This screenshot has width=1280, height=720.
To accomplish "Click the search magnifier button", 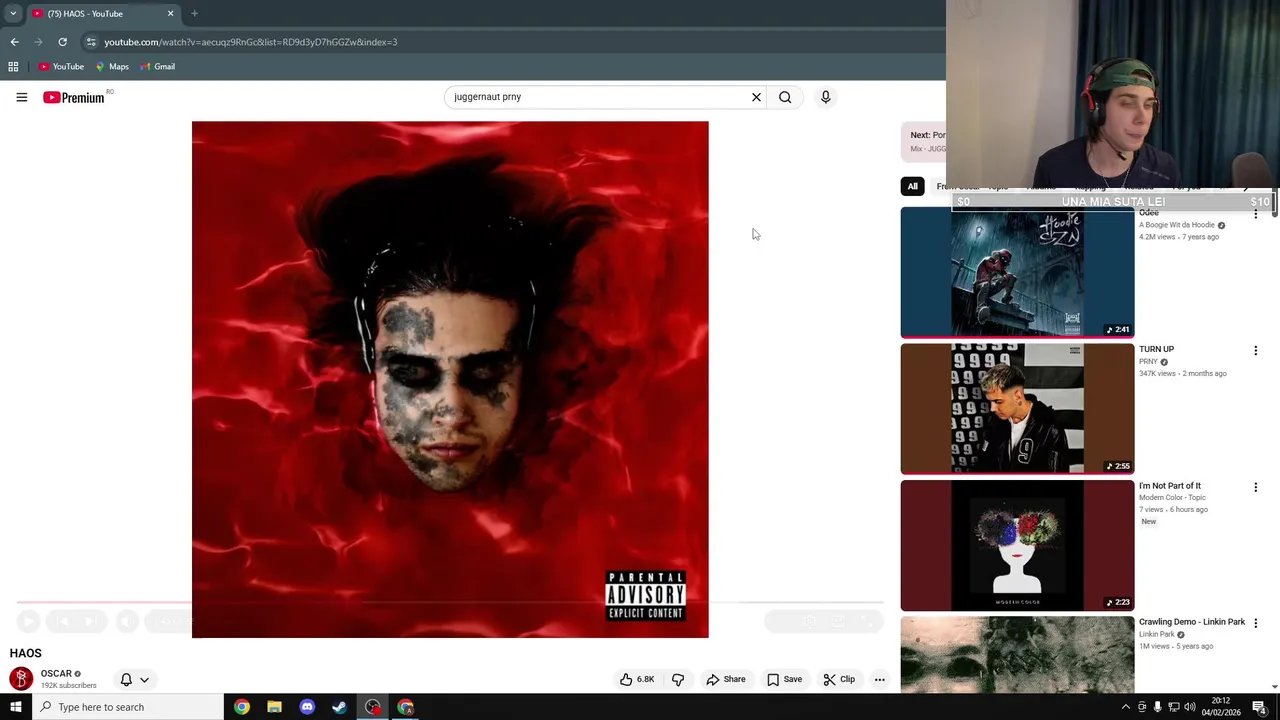I will tap(785, 97).
